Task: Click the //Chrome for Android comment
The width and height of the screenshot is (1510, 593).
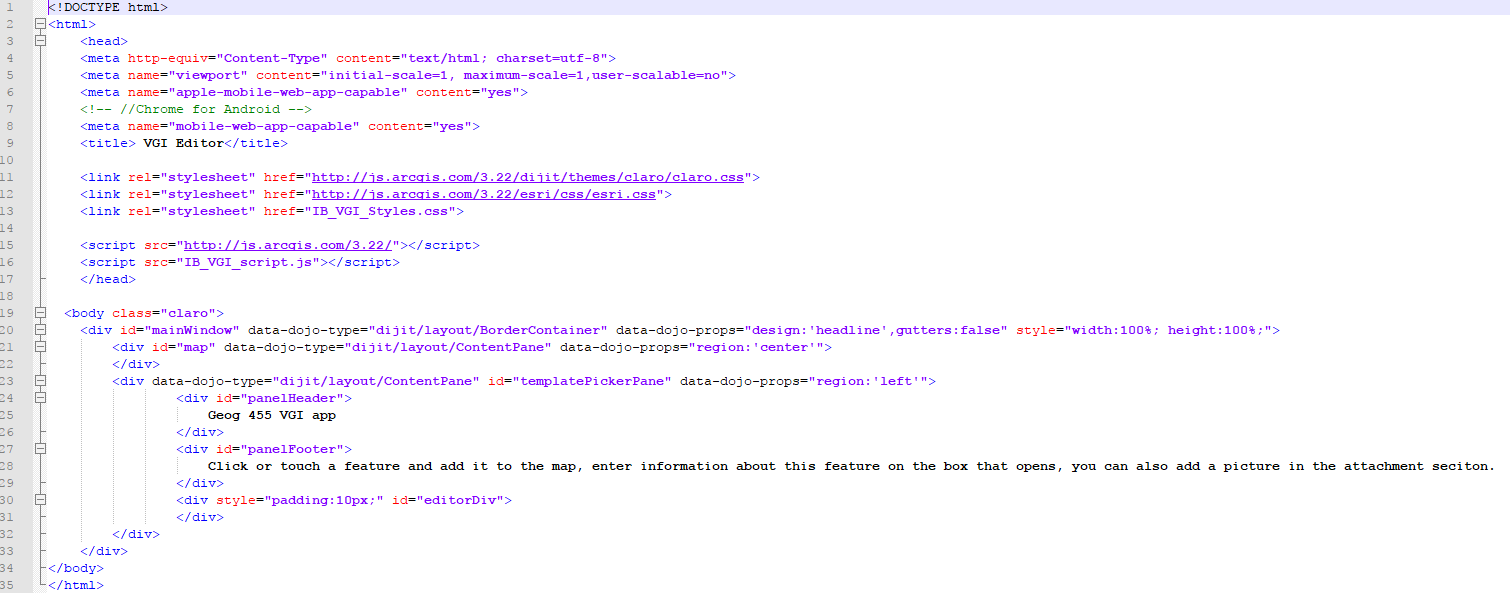Action: pyautogui.click(x=196, y=109)
